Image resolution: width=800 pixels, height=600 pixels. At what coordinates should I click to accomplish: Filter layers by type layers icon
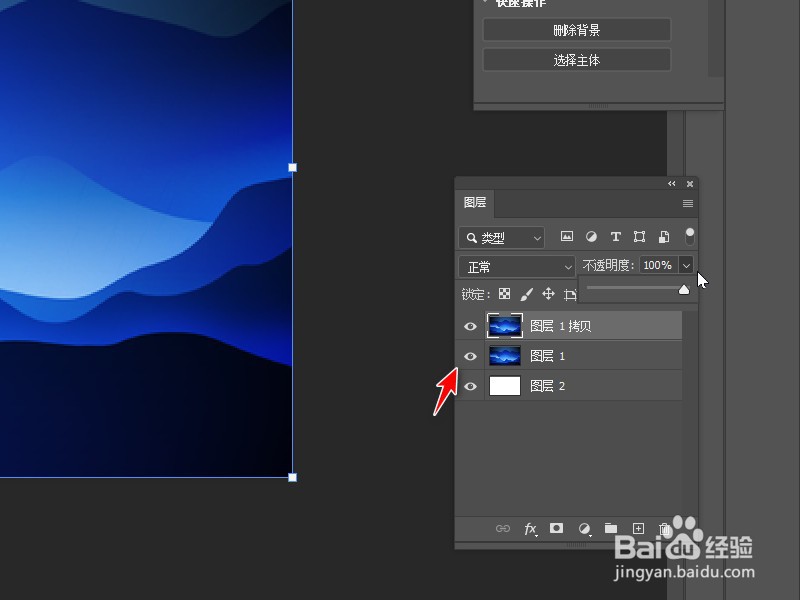tap(615, 236)
